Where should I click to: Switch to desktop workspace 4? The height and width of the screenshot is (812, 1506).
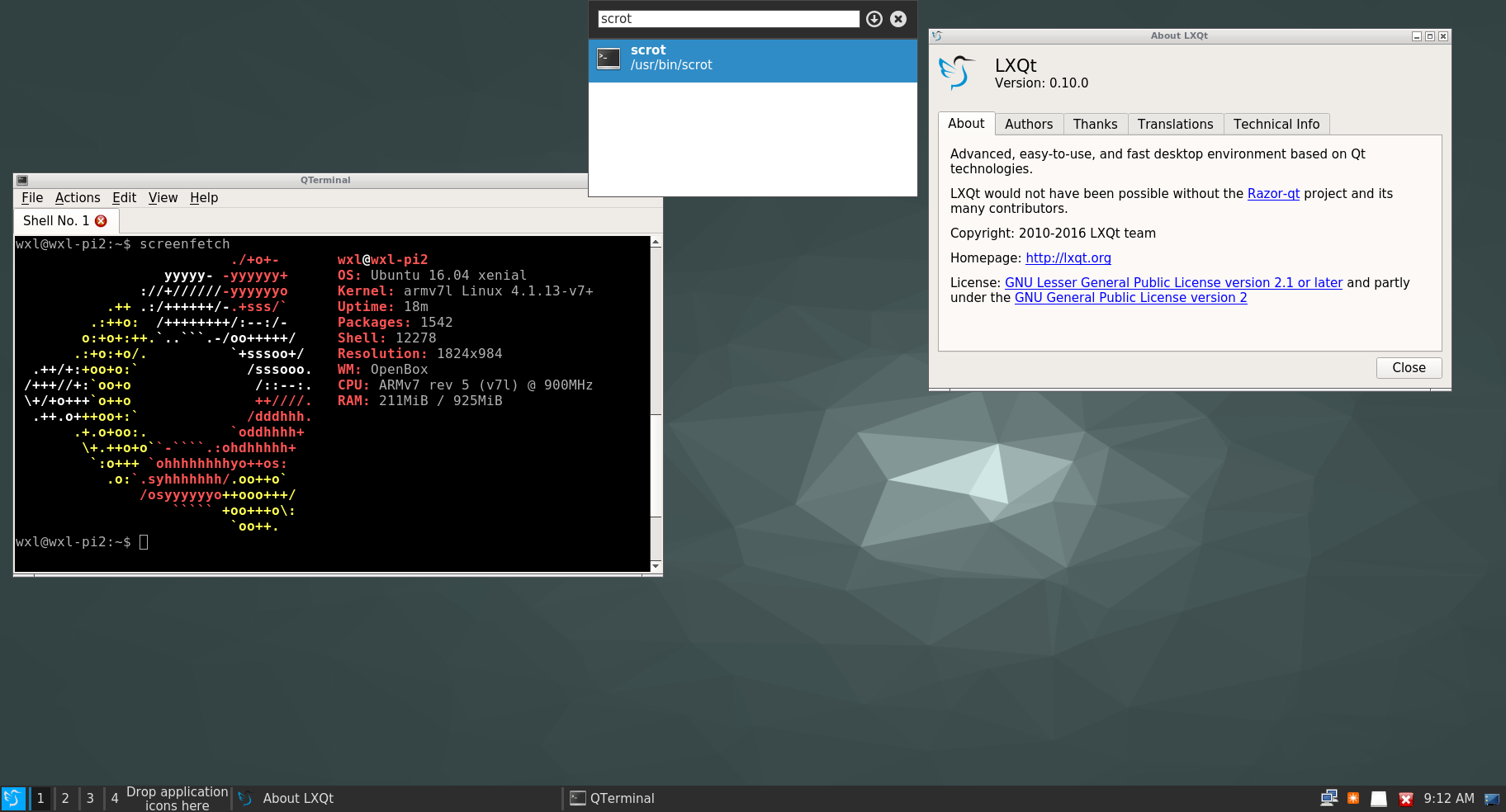click(x=115, y=799)
